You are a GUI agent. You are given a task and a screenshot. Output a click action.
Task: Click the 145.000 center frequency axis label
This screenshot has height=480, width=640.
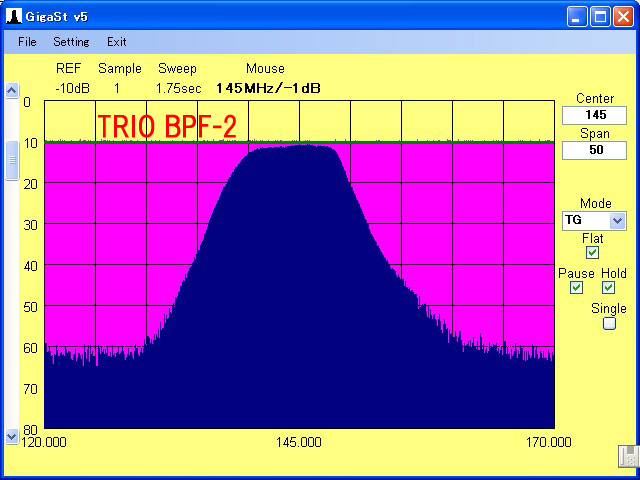299,442
